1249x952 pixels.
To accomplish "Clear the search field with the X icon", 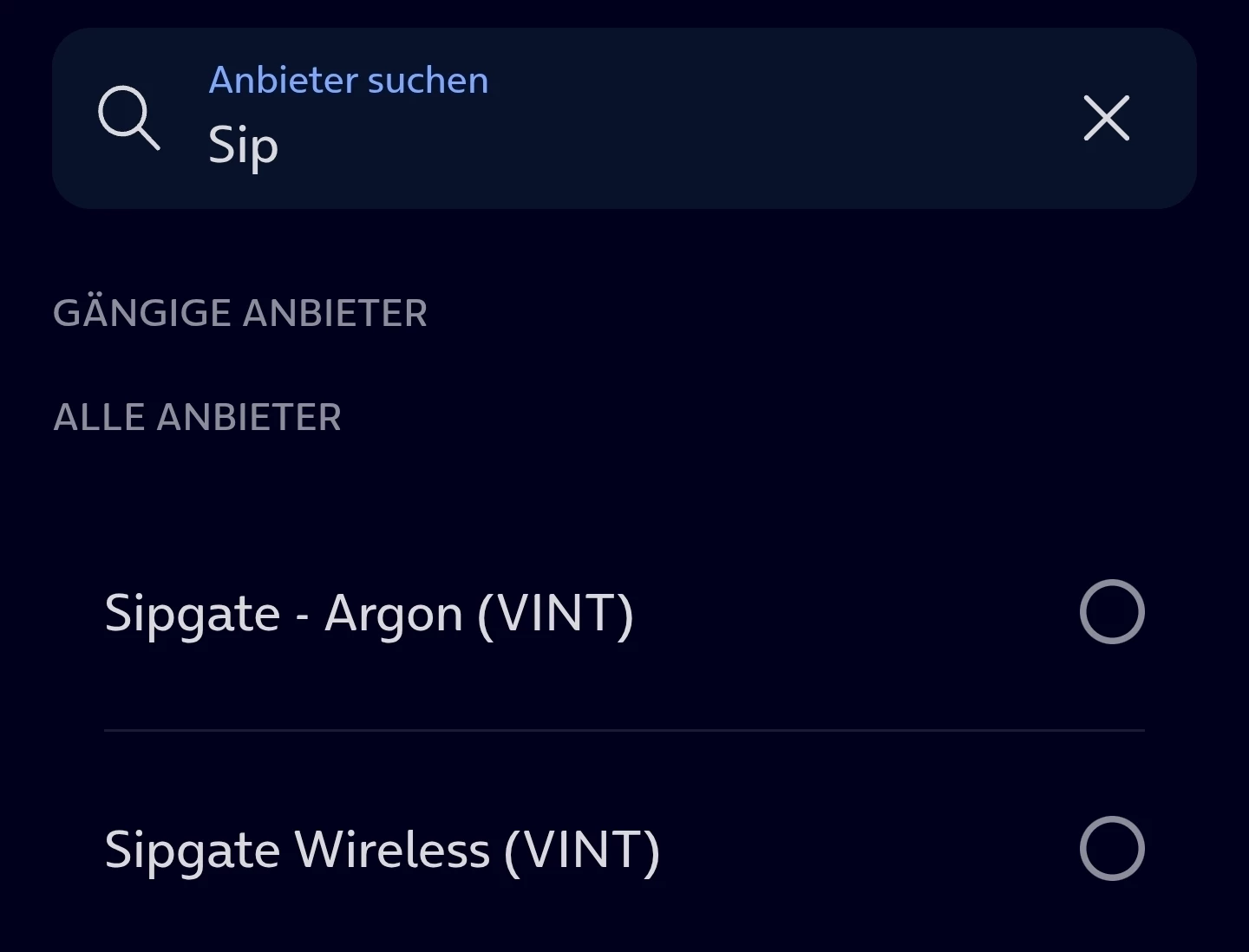I will pos(1106,118).
